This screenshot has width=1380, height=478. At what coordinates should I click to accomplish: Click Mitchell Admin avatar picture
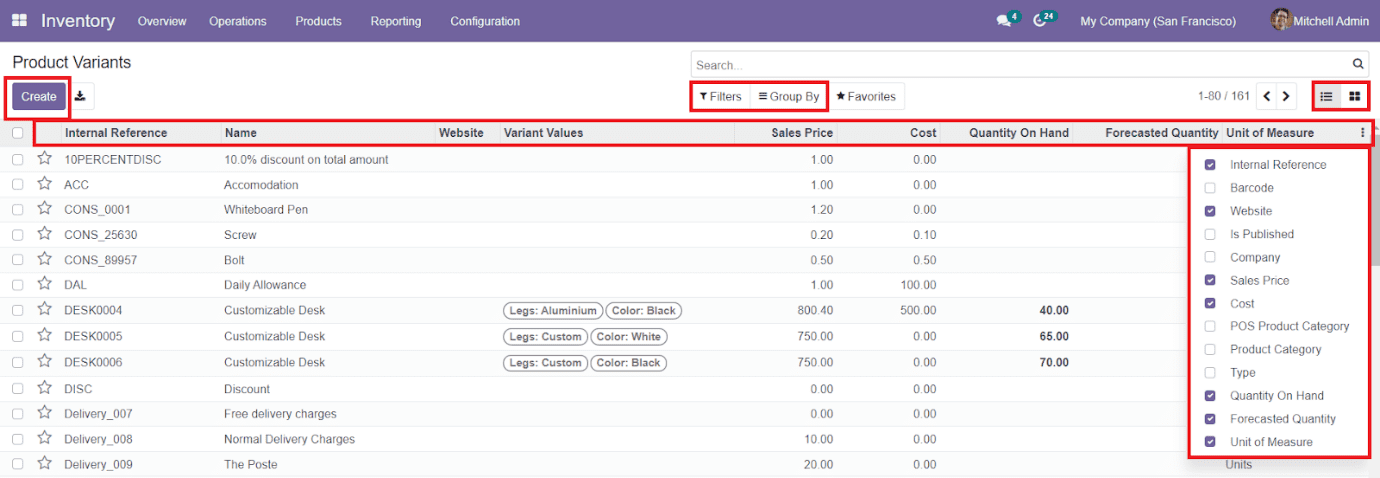1280,20
